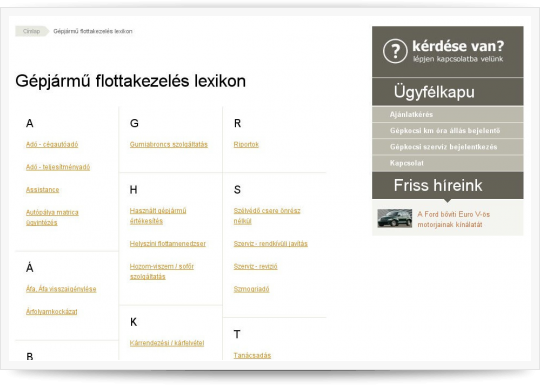The height and width of the screenshot is (385, 540).
Task: Open the Riportok link
Action: pyautogui.click(x=246, y=144)
